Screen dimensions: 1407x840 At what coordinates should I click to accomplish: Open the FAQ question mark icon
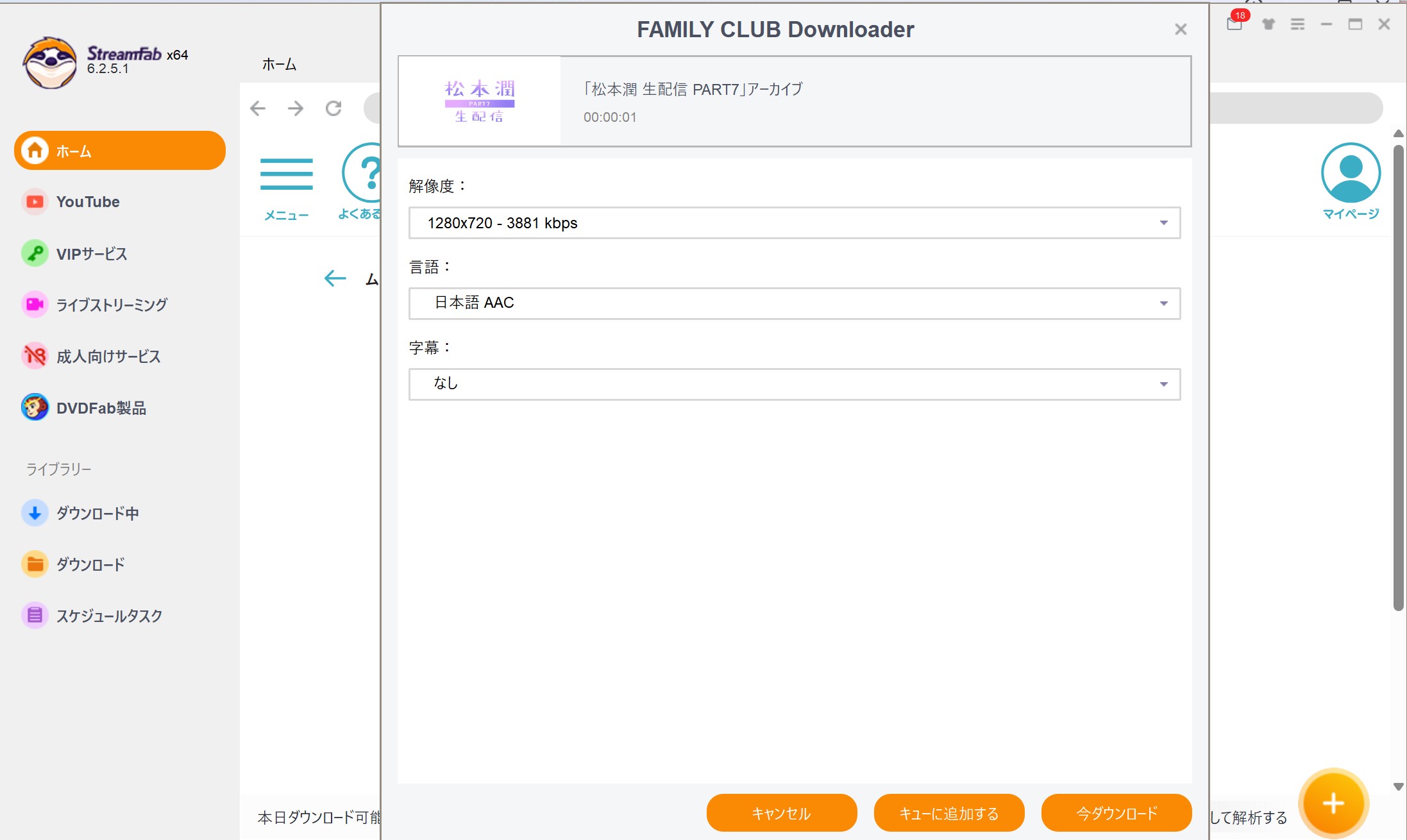[x=362, y=173]
